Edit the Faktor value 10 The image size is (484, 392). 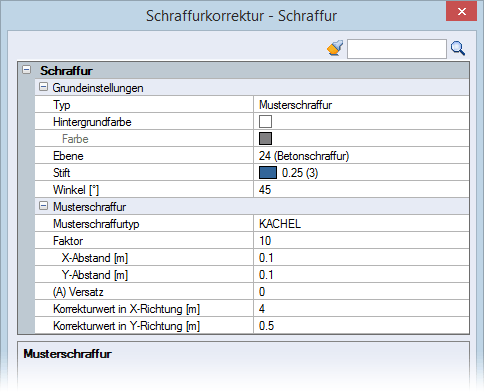click(x=361, y=241)
